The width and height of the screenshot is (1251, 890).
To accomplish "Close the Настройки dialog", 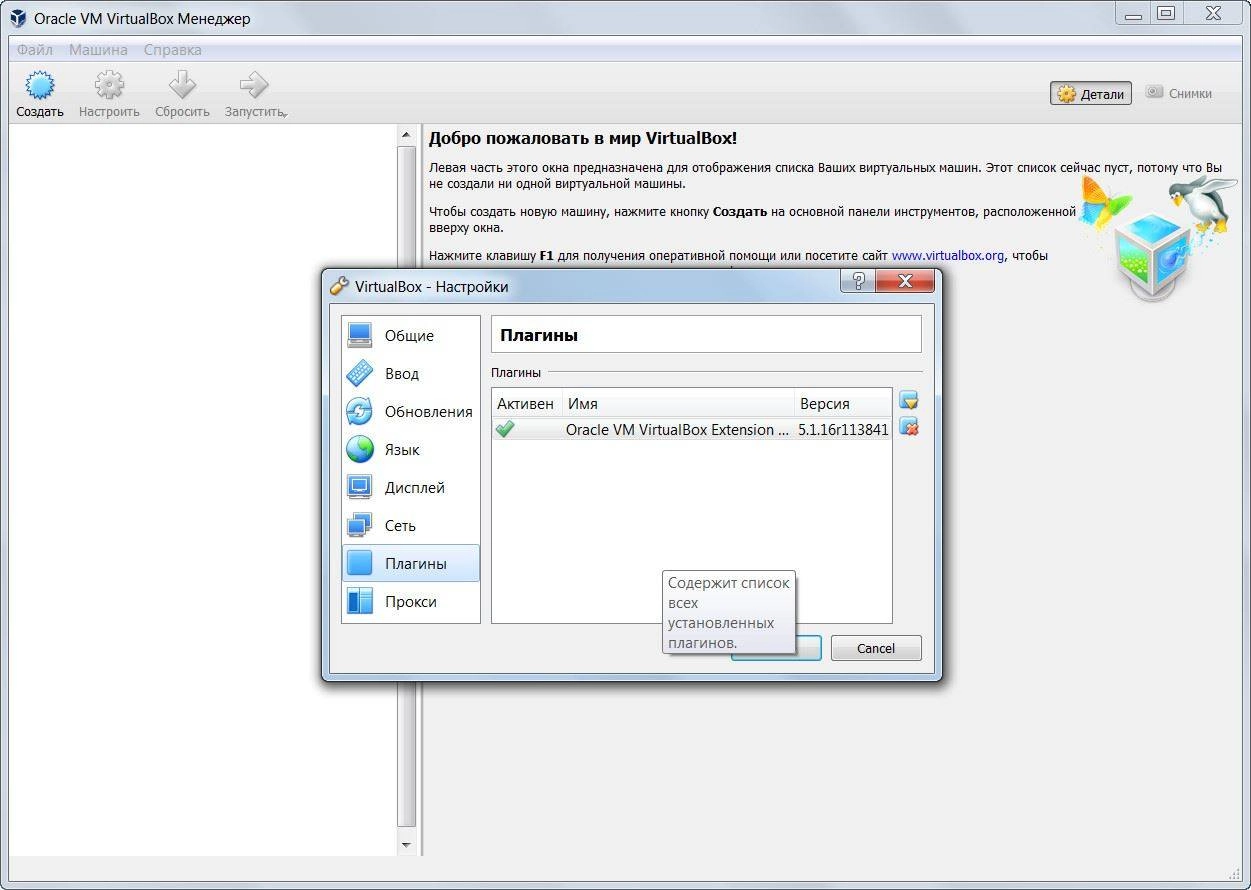I will click(905, 282).
